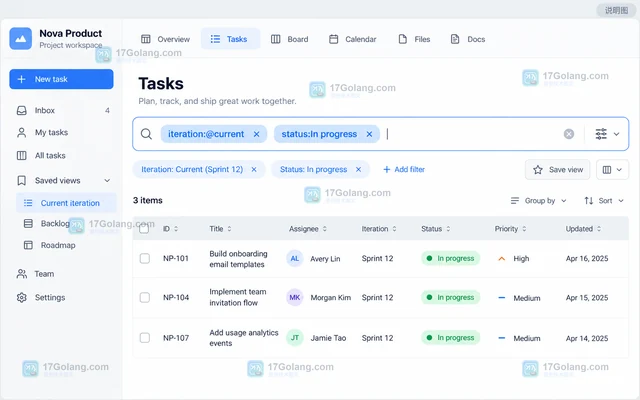
Task: Click the In progress status badge for NP-101
Action: click(450, 258)
